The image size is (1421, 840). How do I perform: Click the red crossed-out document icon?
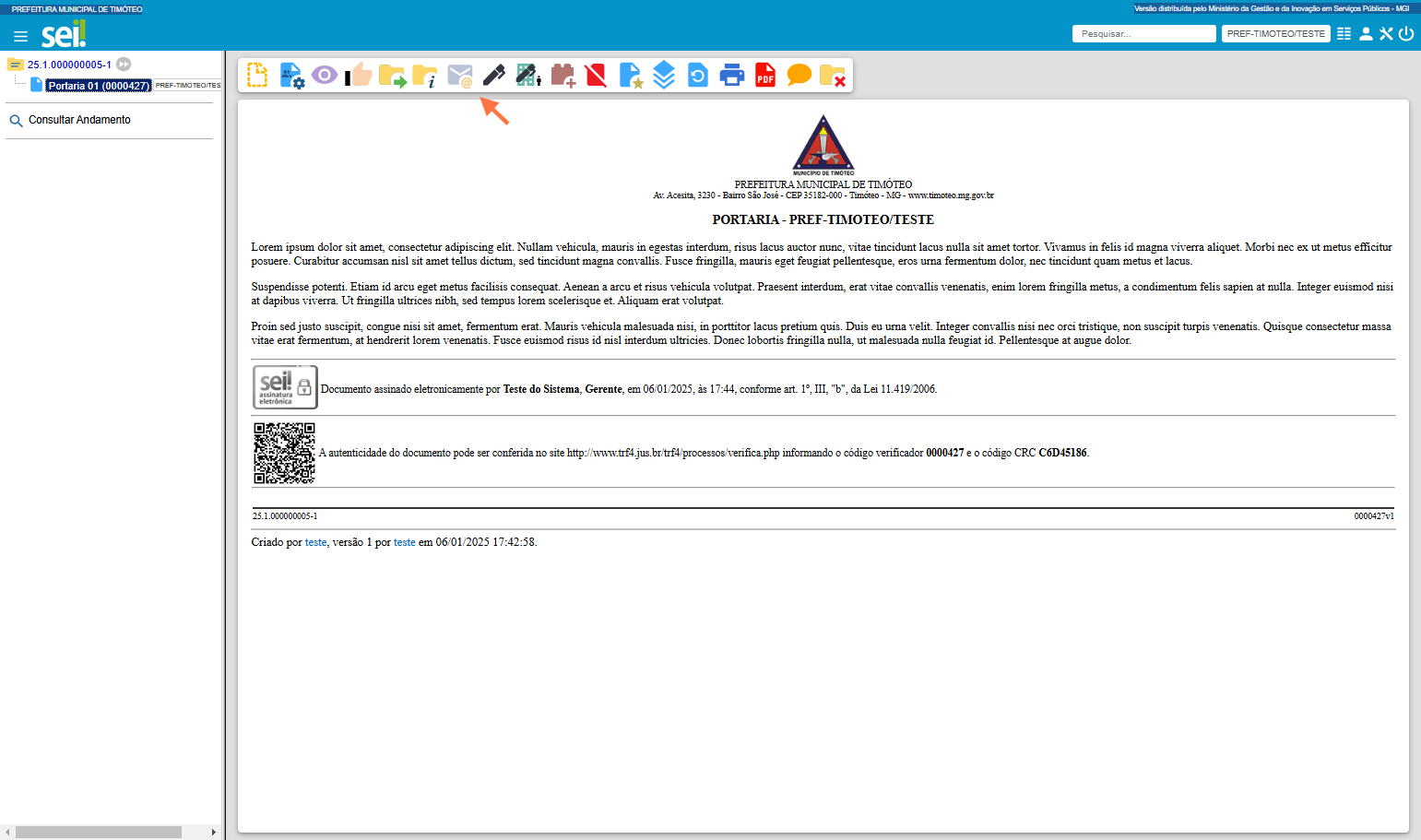[596, 75]
